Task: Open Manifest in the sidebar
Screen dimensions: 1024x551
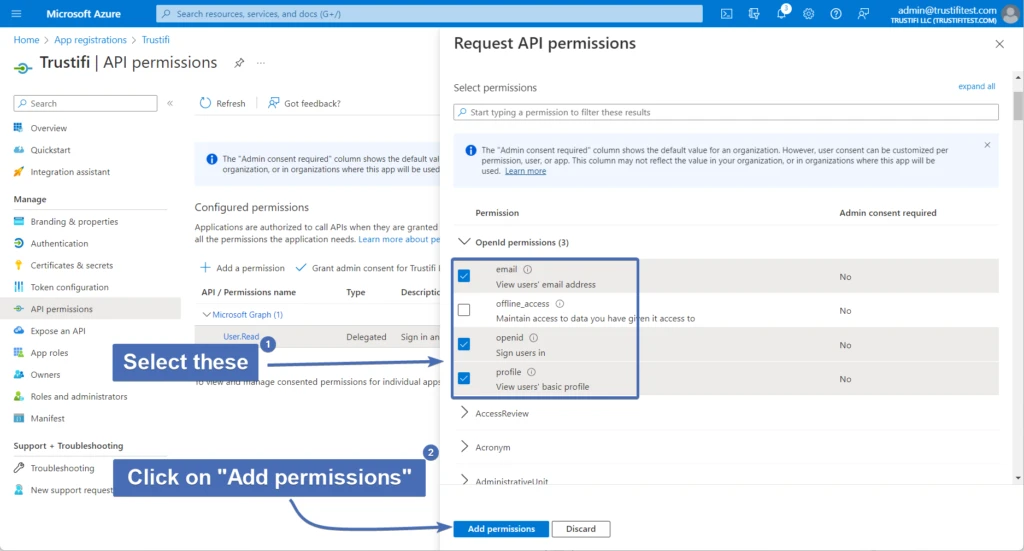Action: click(x=47, y=418)
